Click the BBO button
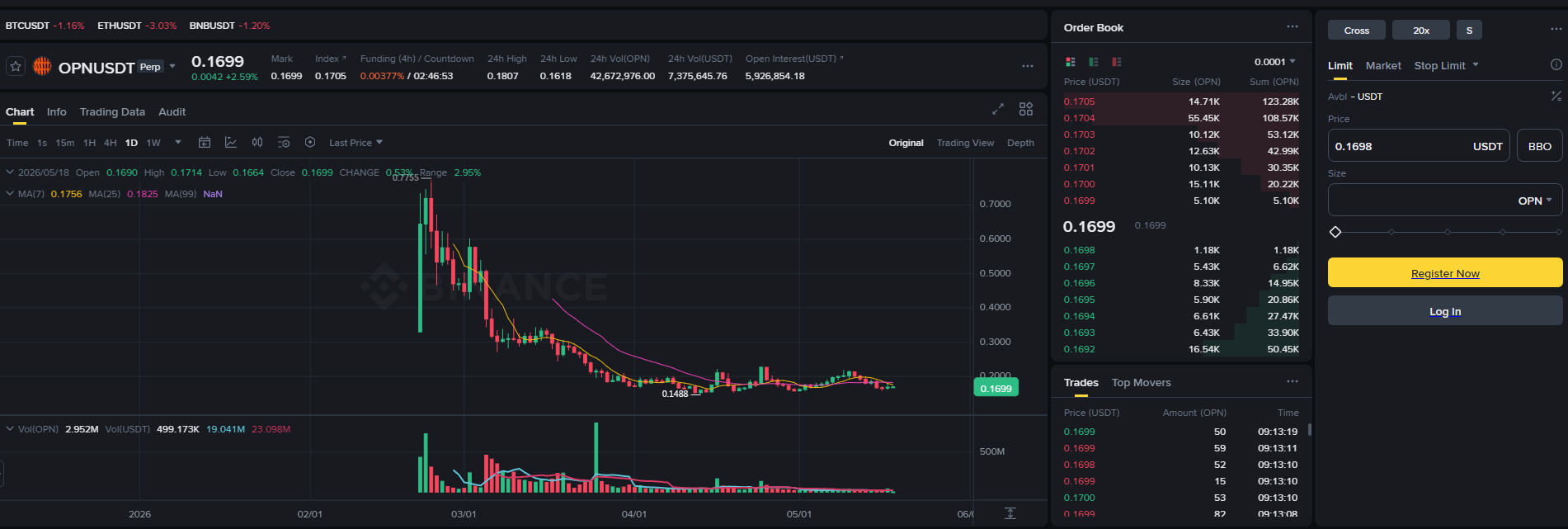 coord(1540,146)
